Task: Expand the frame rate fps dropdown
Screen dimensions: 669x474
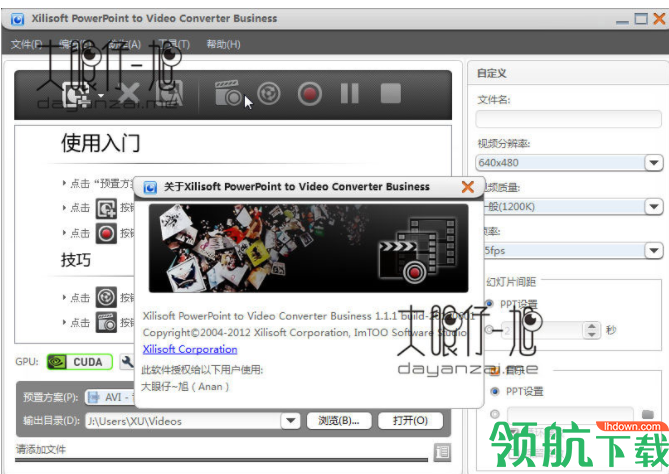Action: (654, 251)
